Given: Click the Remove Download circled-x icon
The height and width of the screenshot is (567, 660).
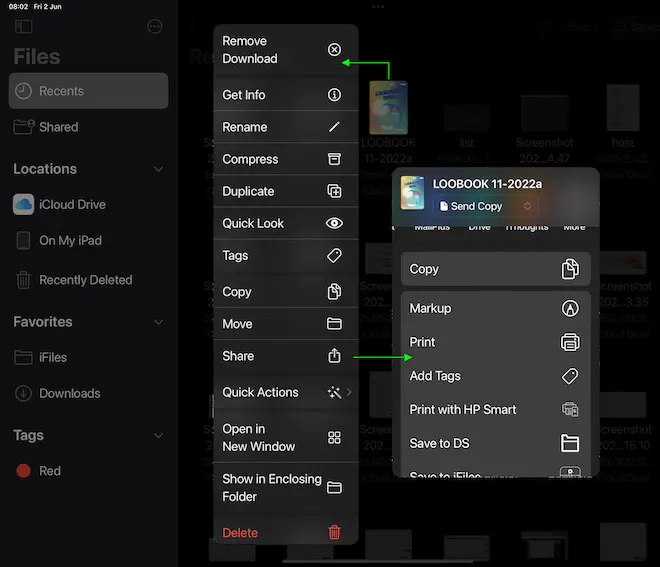Looking at the screenshot, I should point(335,50).
